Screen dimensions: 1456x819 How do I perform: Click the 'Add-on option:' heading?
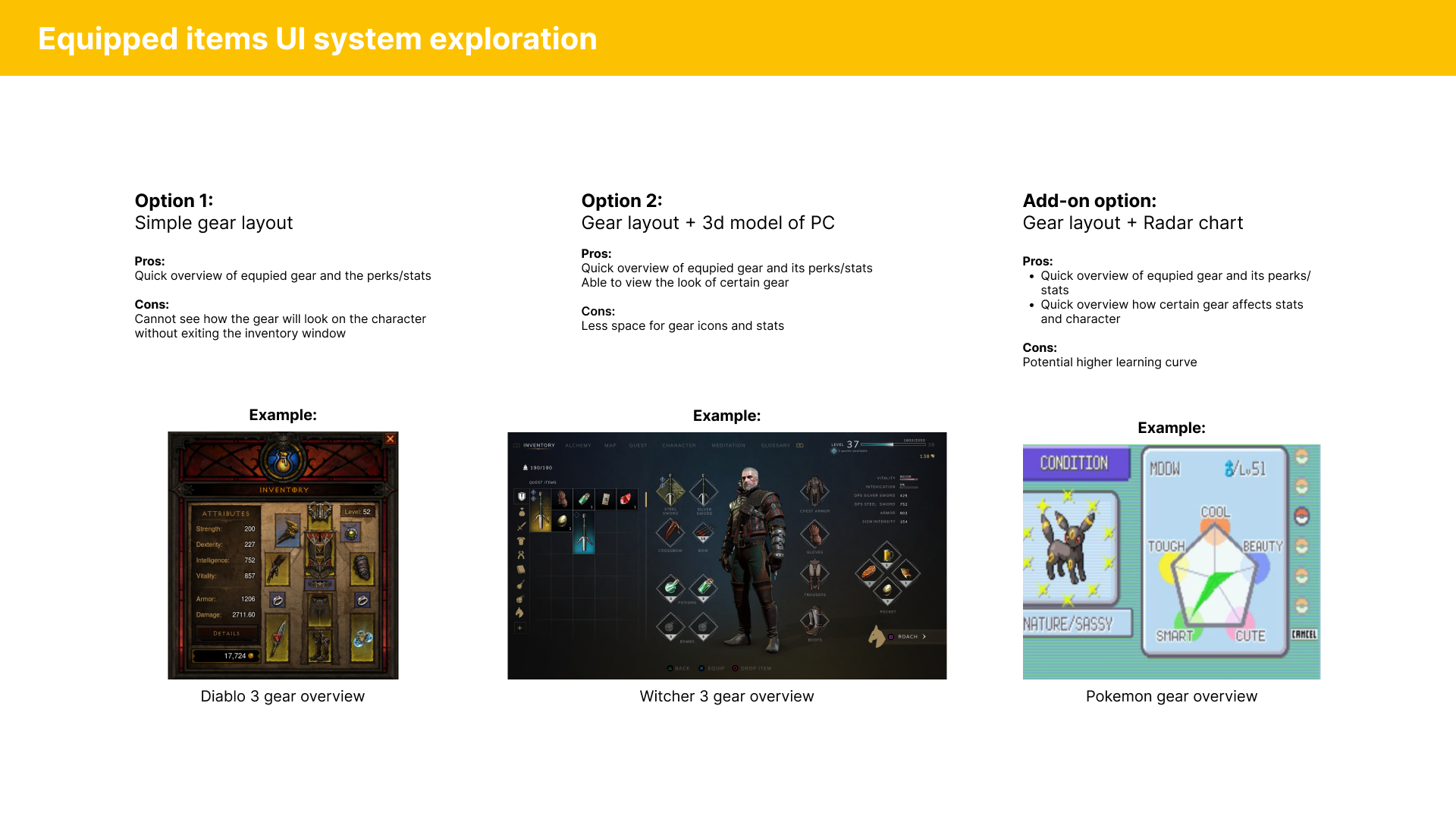[x=1090, y=201]
